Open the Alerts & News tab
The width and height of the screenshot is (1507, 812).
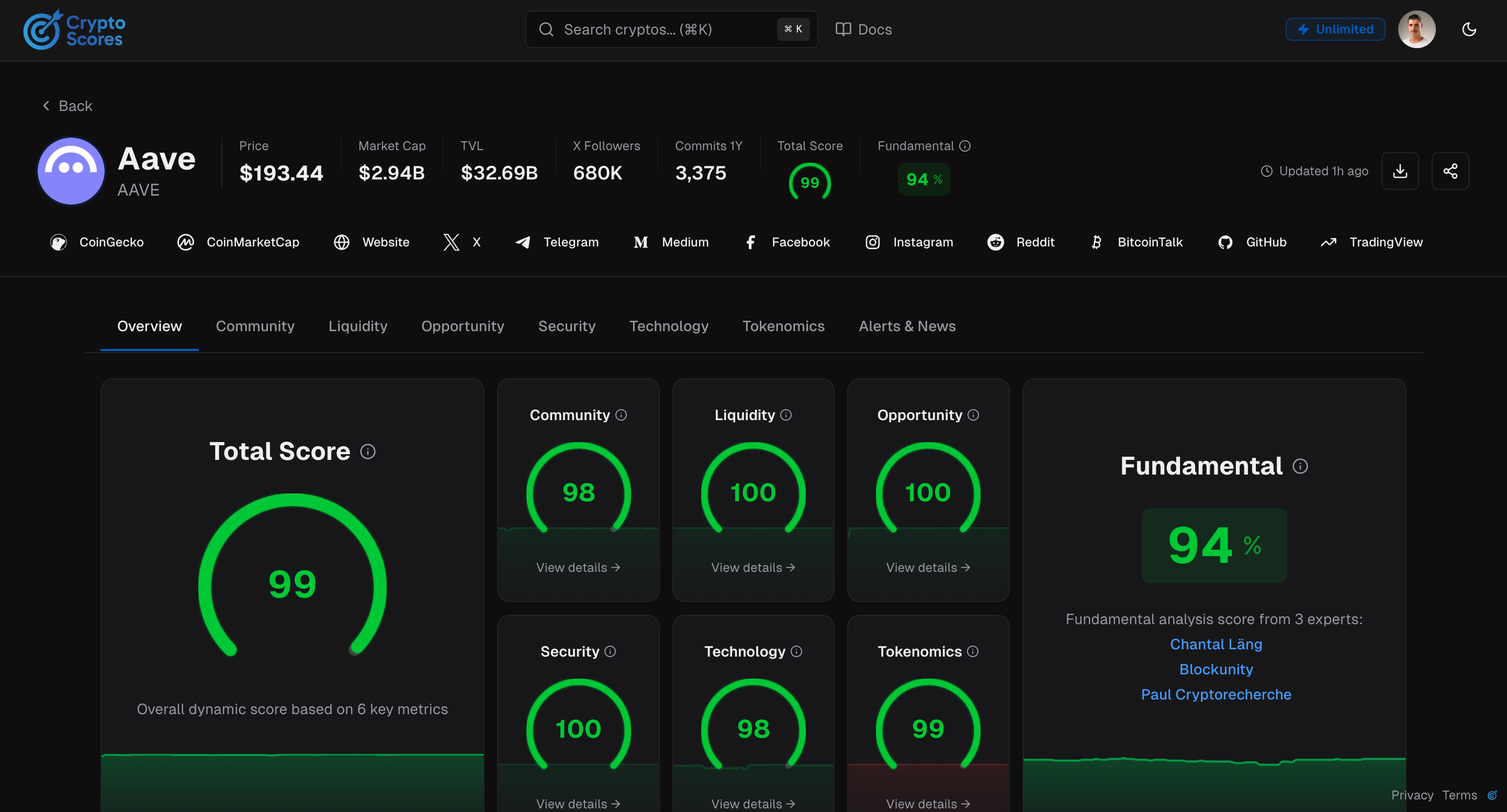coord(907,326)
